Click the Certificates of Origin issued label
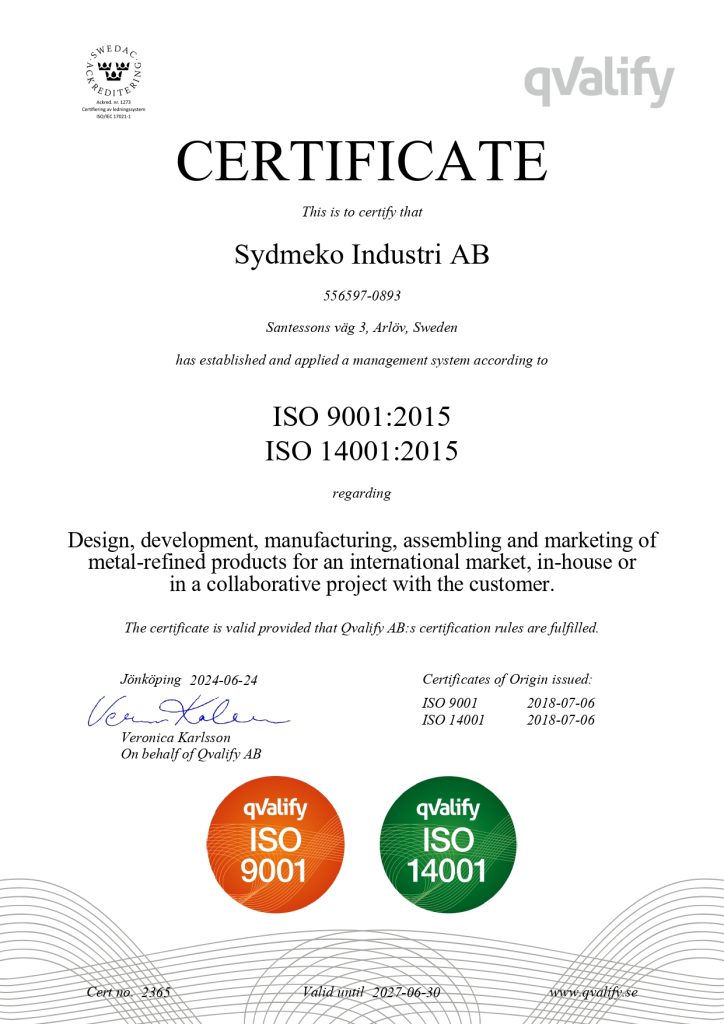724x1024 pixels. (x=507, y=679)
